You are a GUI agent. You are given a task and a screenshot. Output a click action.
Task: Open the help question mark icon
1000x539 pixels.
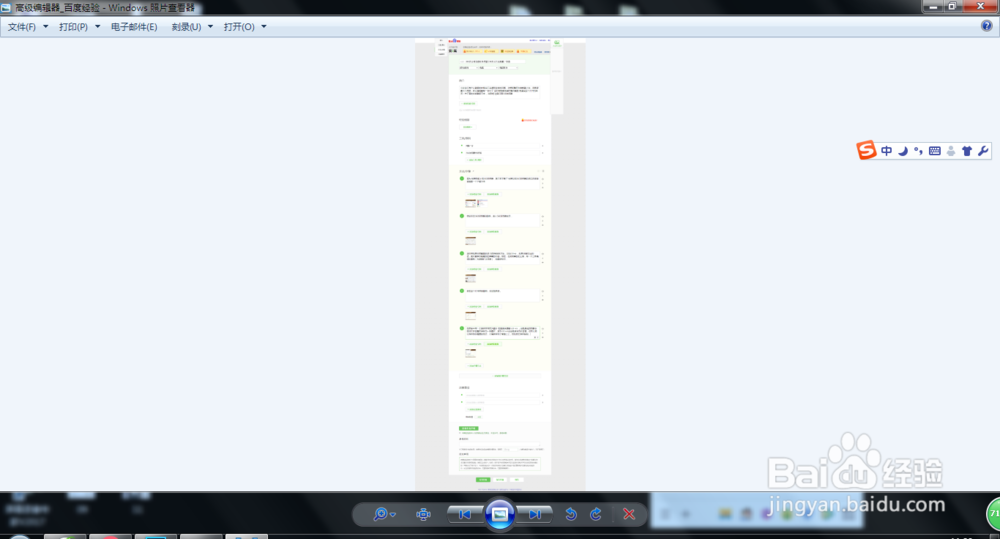click(987, 26)
